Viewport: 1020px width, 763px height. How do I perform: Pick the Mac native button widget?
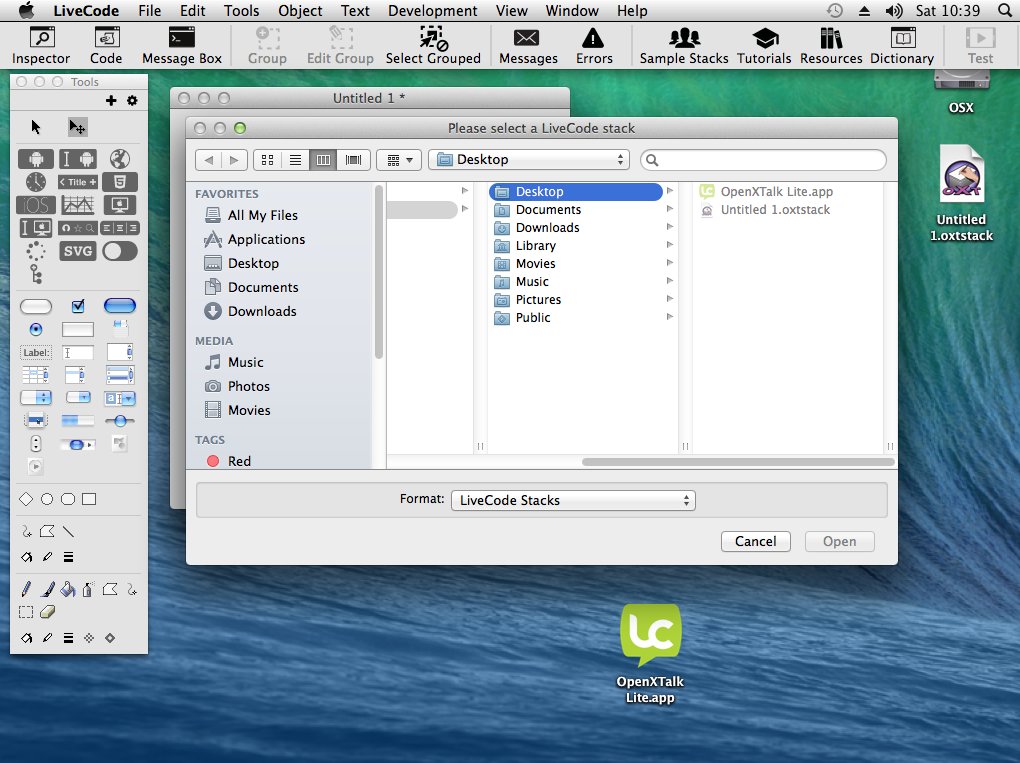[x=120, y=205]
